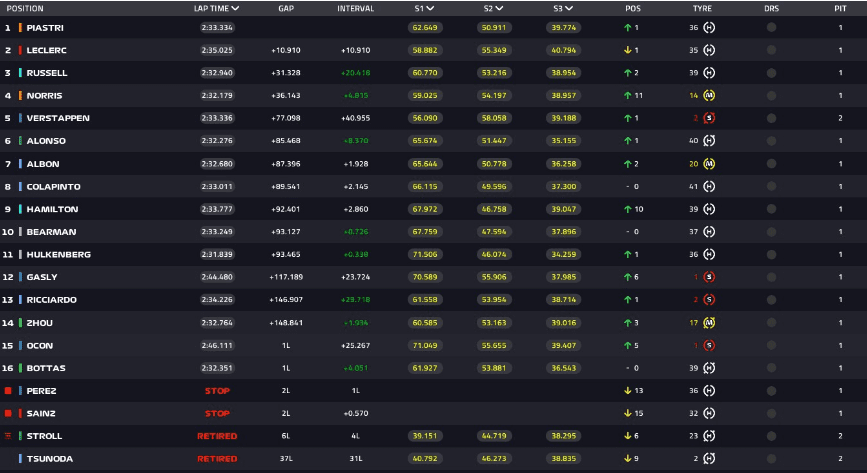Viewport: 867px width, 473px height.
Task: Click Sainz's red stopped status square
Action: click(8, 413)
